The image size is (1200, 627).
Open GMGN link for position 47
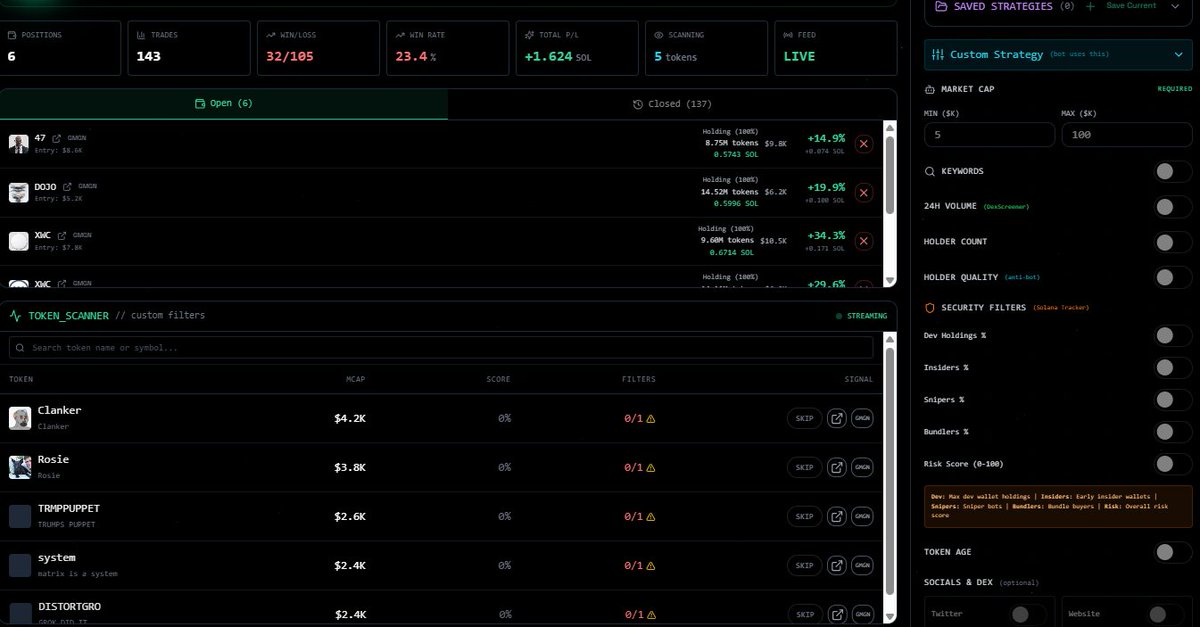click(76, 138)
